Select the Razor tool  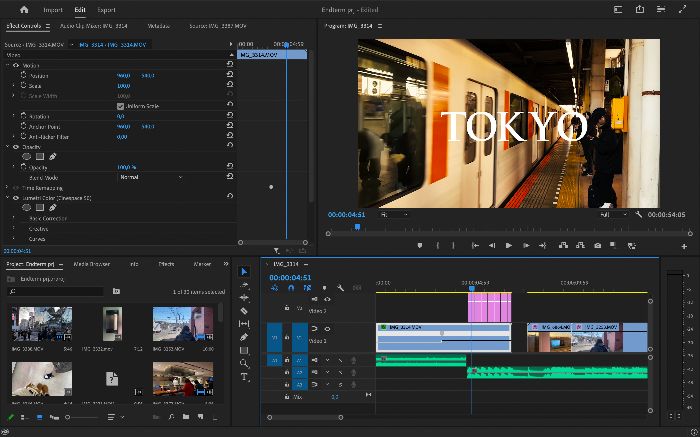click(x=244, y=311)
